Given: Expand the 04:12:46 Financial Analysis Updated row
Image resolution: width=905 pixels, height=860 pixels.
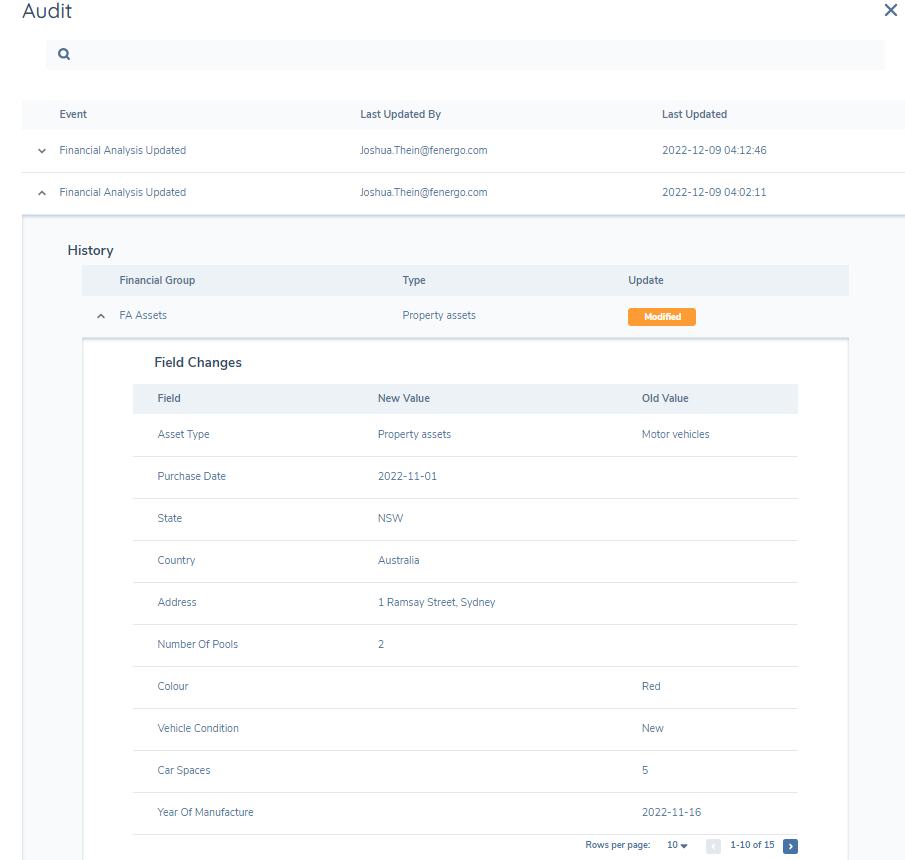Looking at the screenshot, I should pyautogui.click(x=42, y=151).
